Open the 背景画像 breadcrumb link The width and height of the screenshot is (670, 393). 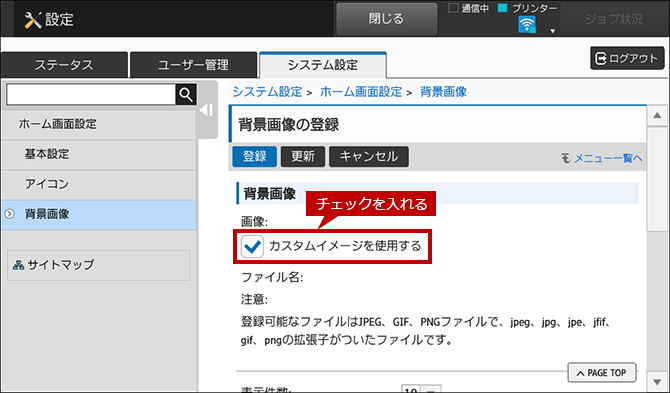(x=443, y=92)
